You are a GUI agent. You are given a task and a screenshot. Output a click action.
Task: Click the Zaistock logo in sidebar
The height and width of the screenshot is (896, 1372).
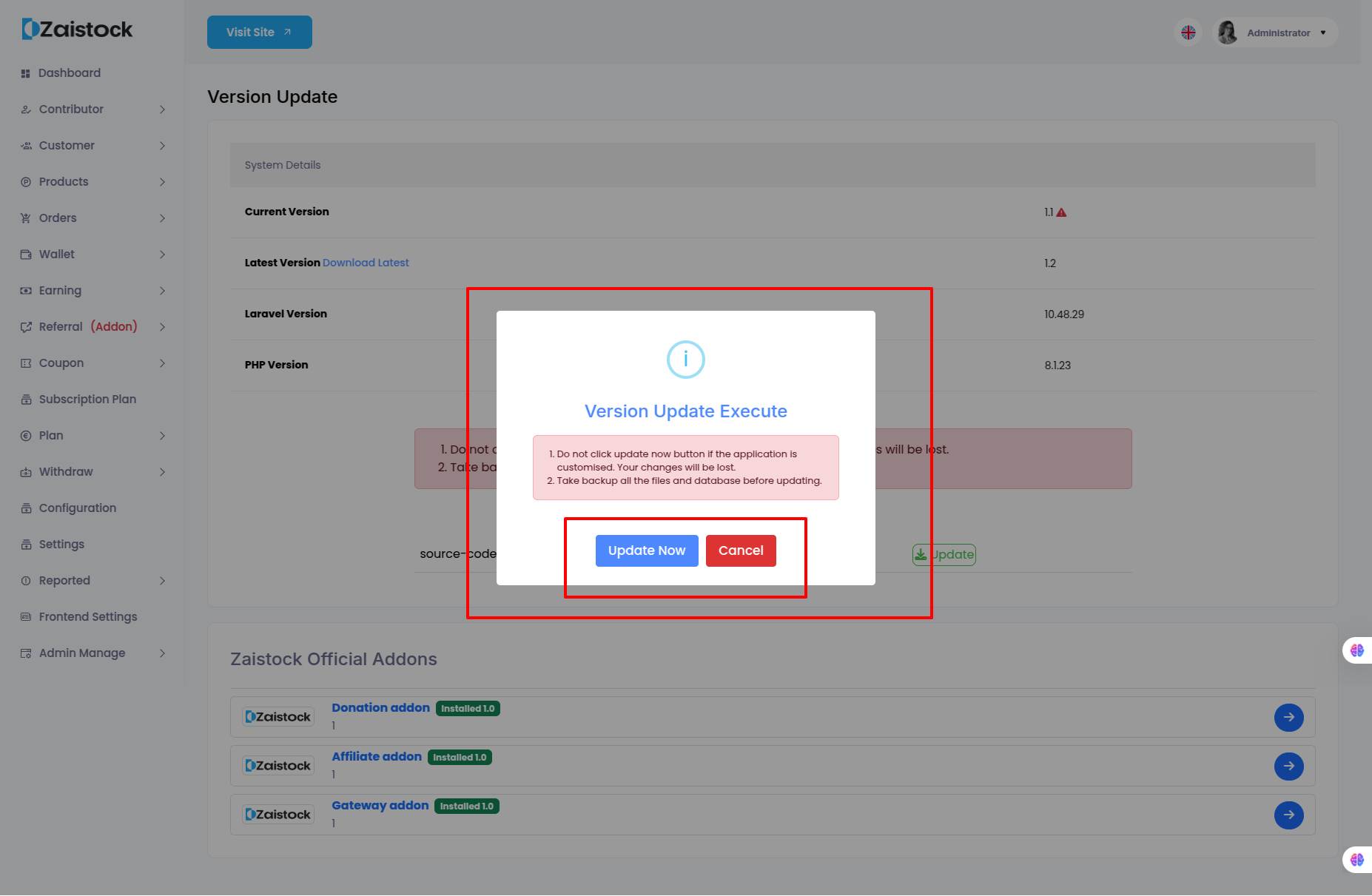(x=77, y=30)
